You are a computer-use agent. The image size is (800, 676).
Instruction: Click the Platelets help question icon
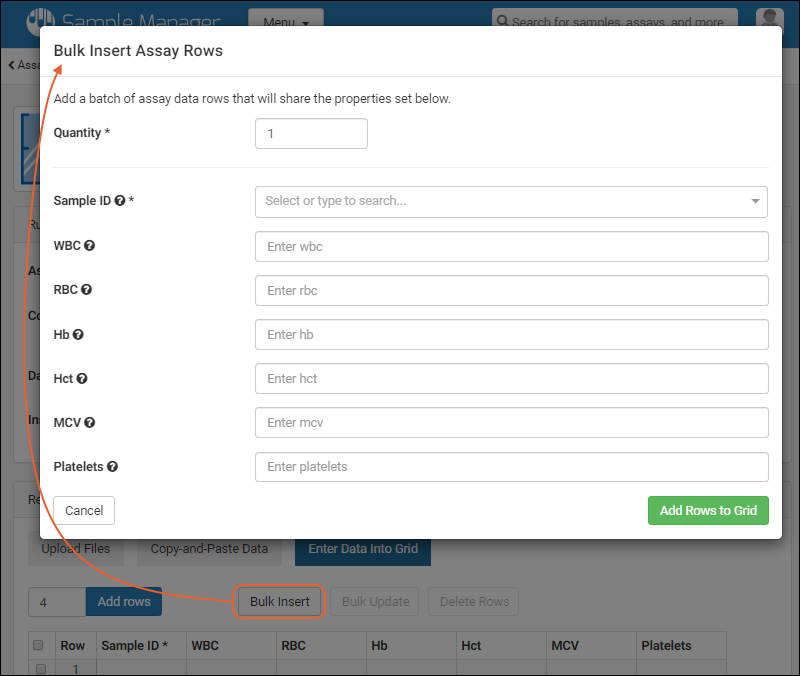(113, 467)
